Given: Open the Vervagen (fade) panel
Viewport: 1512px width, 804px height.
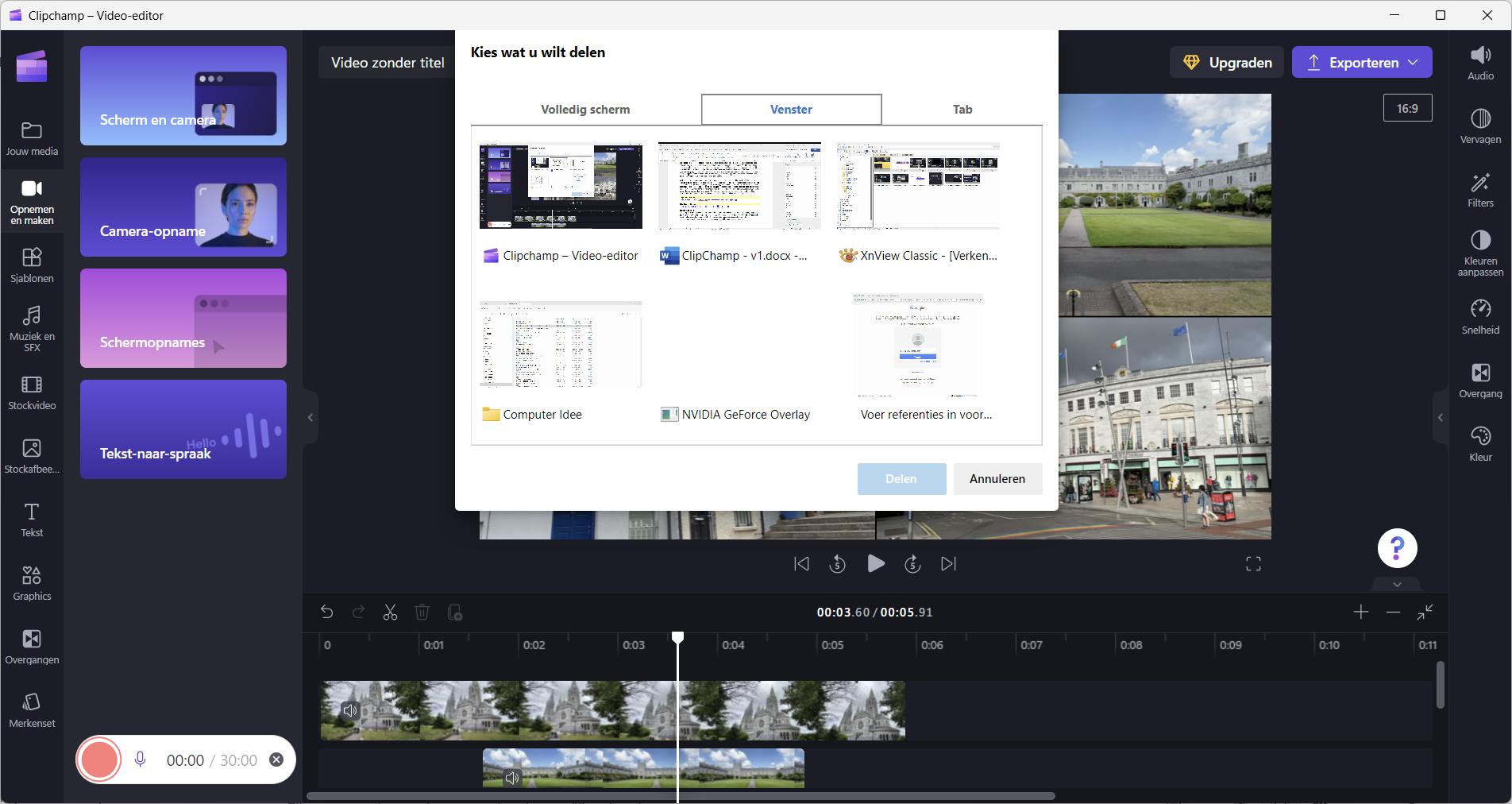Looking at the screenshot, I should pos(1480,126).
